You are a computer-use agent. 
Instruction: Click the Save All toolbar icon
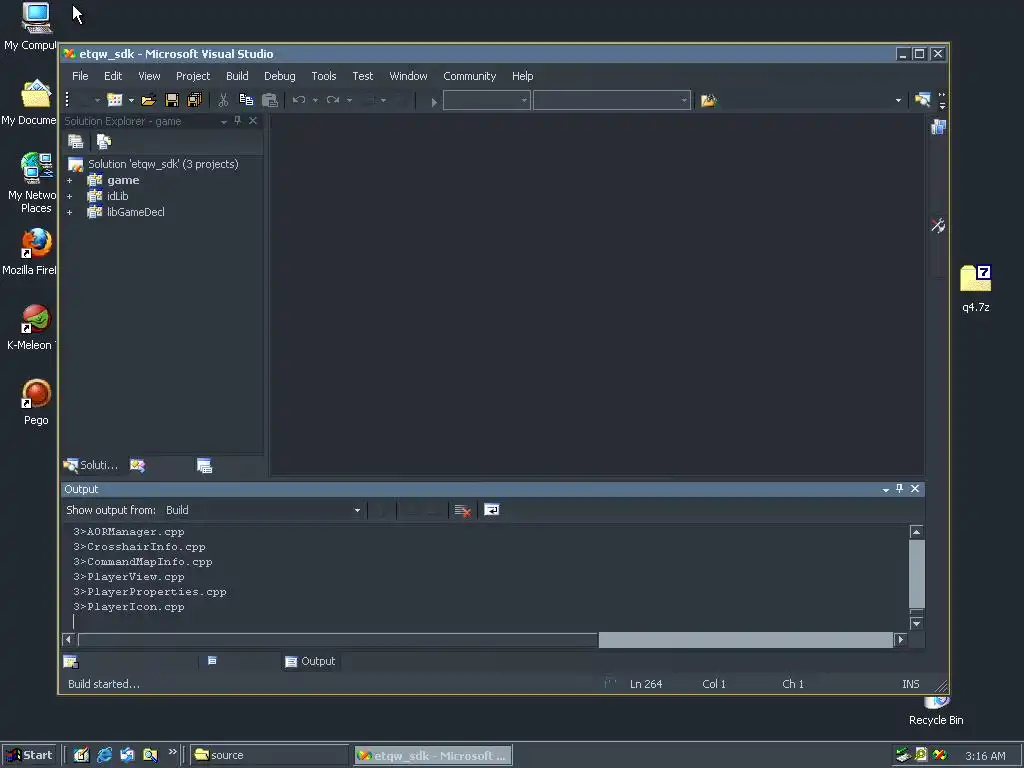pyautogui.click(x=195, y=100)
